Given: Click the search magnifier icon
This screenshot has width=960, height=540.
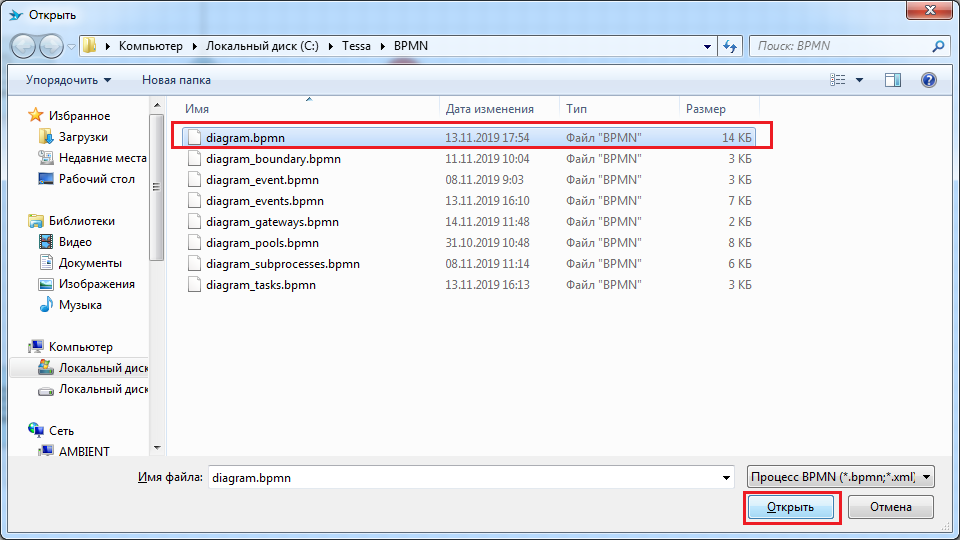Looking at the screenshot, I should 938,46.
